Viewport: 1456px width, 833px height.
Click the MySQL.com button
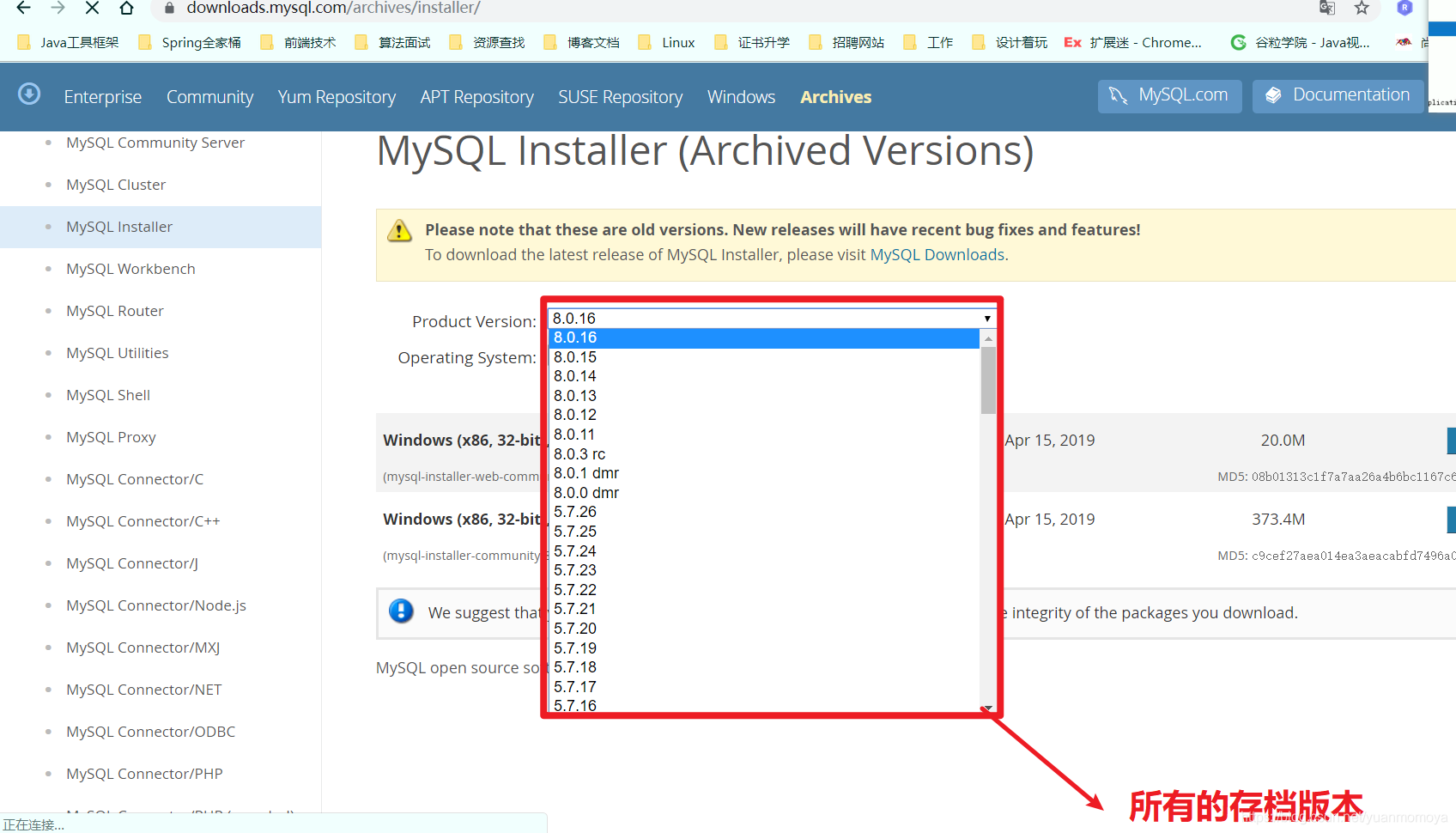pyautogui.click(x=1169, y=95)
